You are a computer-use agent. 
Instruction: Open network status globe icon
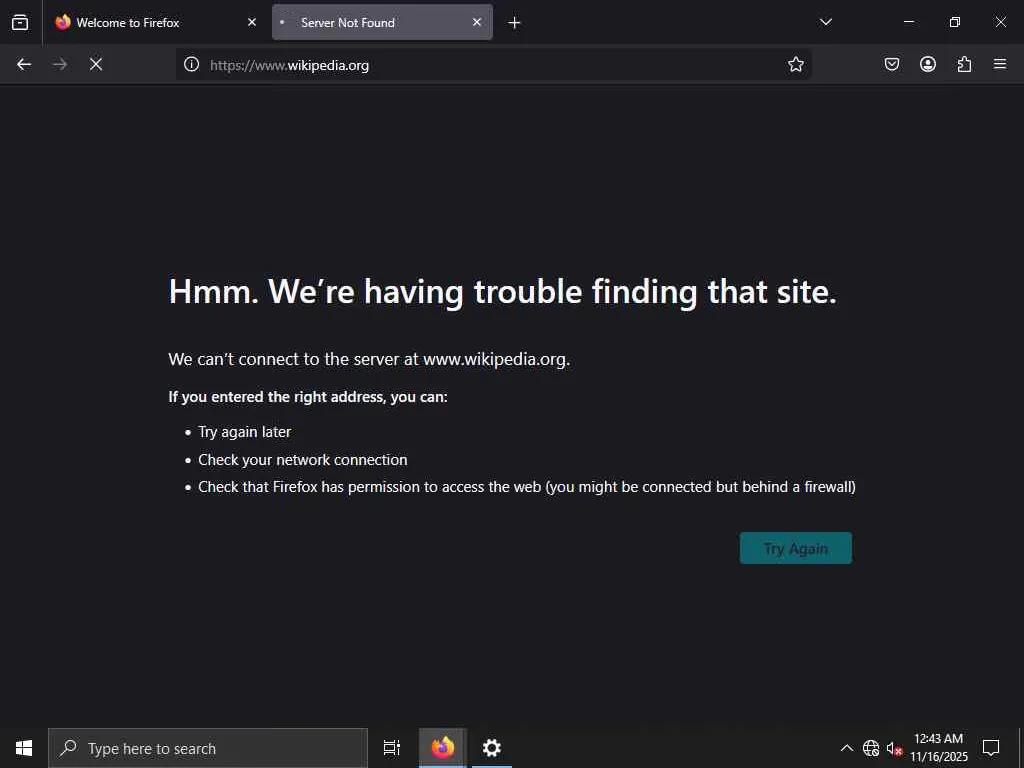coord(871,748)
